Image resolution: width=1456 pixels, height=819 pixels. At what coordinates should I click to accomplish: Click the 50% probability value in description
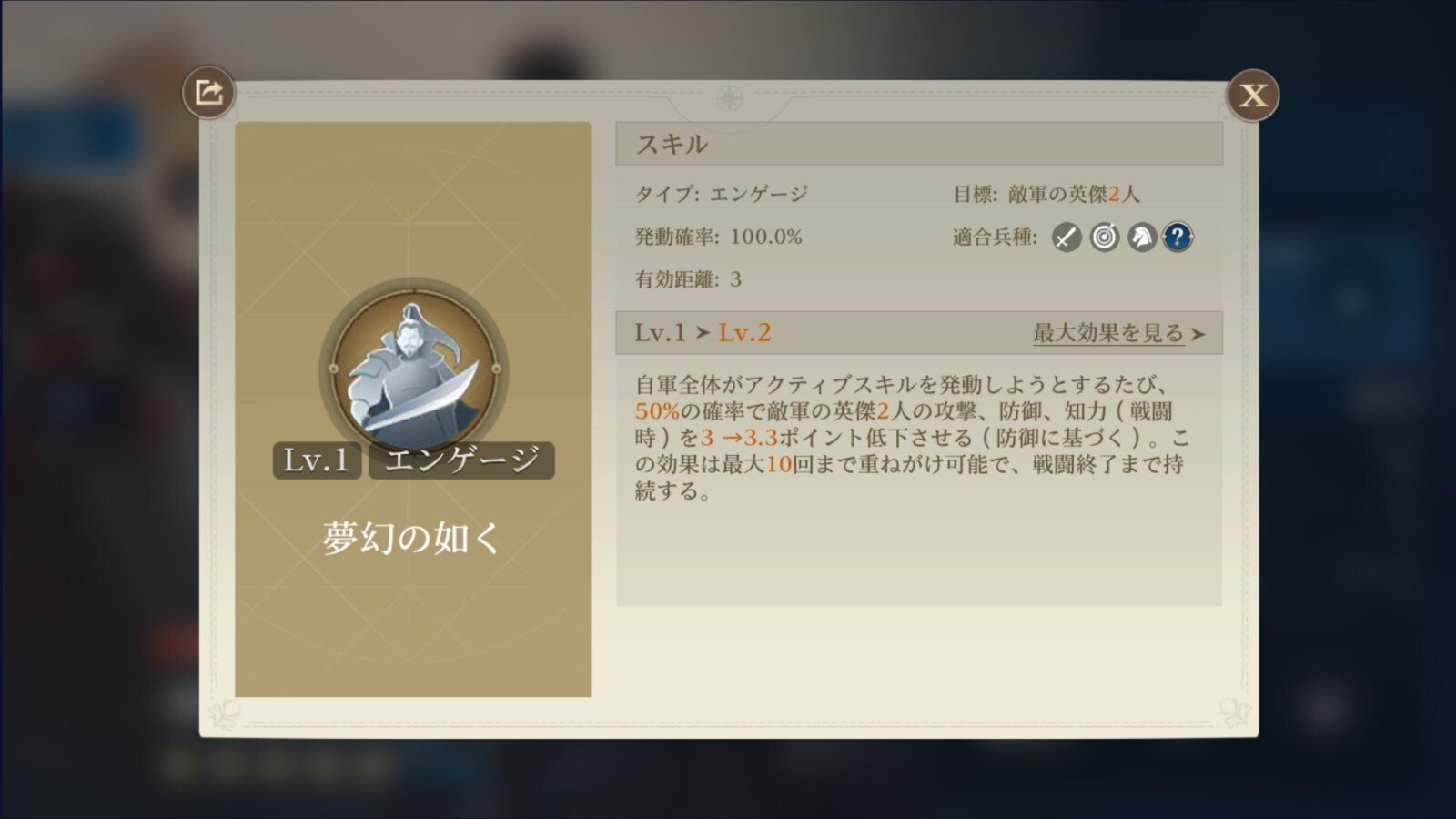(x=657, y=411)
